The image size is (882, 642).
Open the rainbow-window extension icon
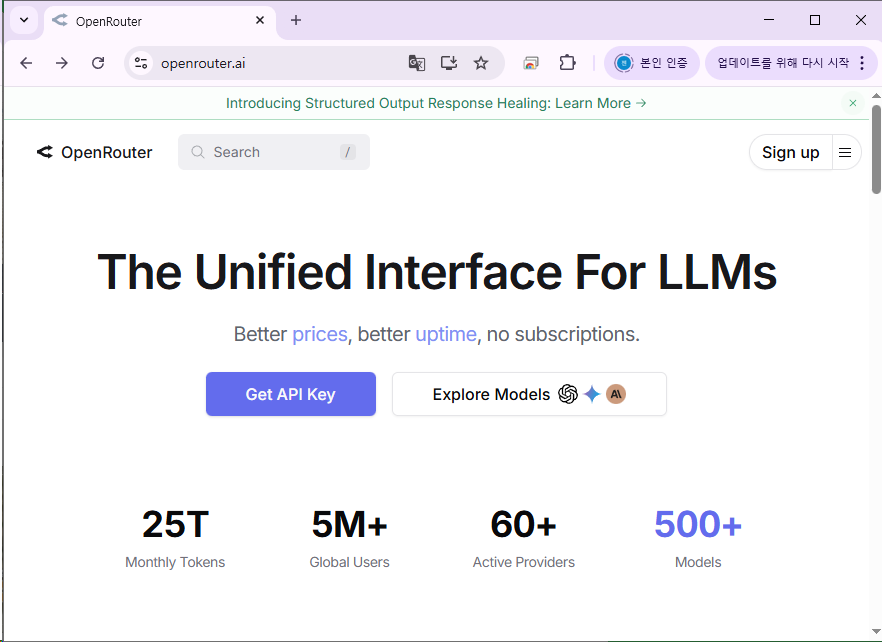531,63
